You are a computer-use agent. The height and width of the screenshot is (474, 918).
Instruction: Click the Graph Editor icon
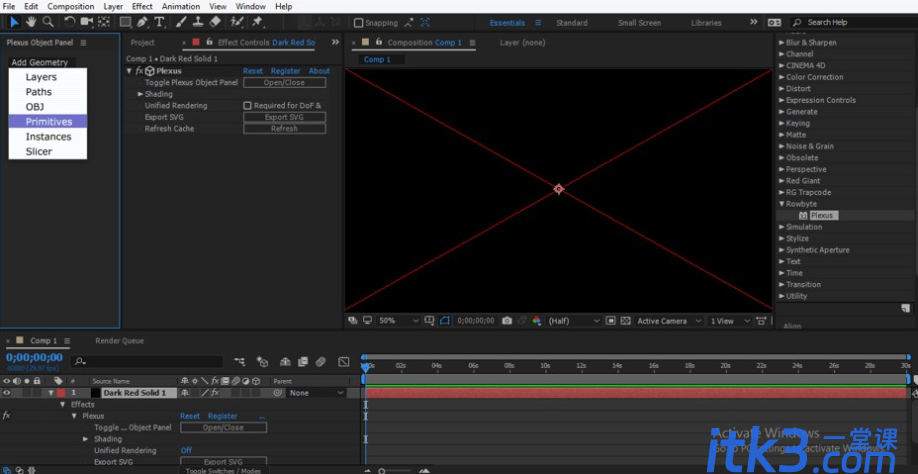tap(344, 362)
